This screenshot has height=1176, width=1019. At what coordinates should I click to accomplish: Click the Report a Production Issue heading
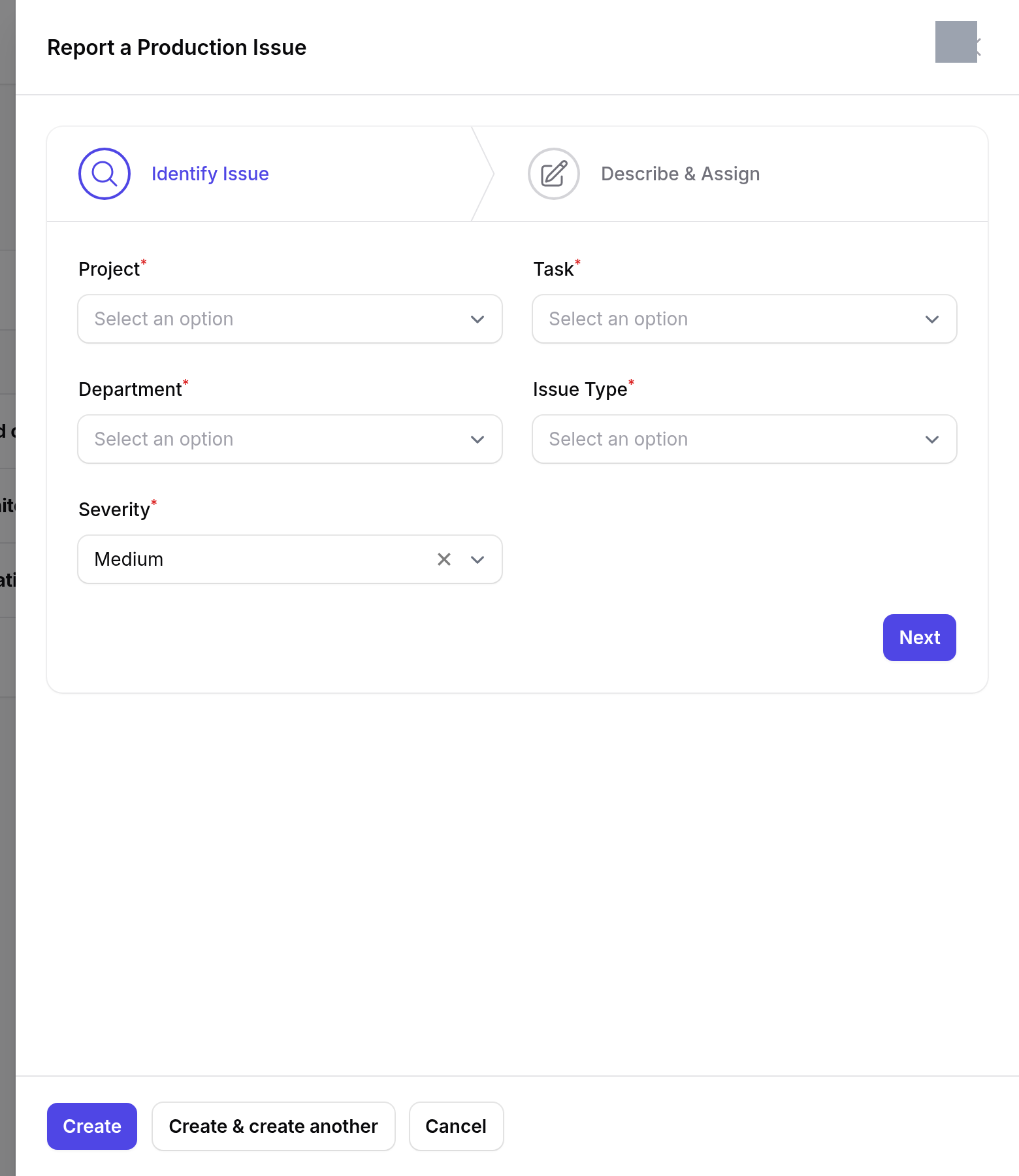[177, 48]
